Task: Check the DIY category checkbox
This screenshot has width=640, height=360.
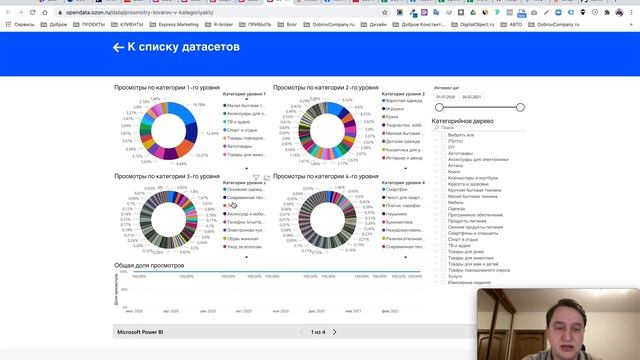Action: click(443, 147)
